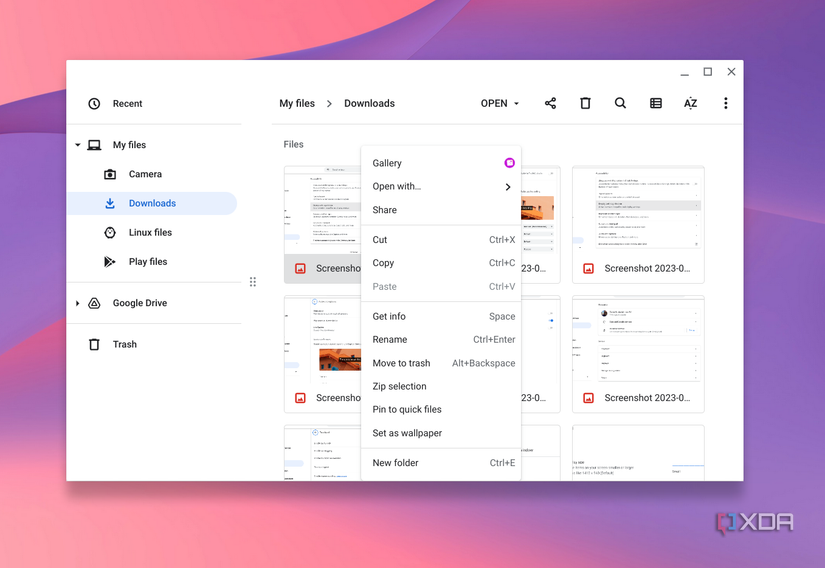
Task: Close the Files window
Action: [x=731, y=72]
